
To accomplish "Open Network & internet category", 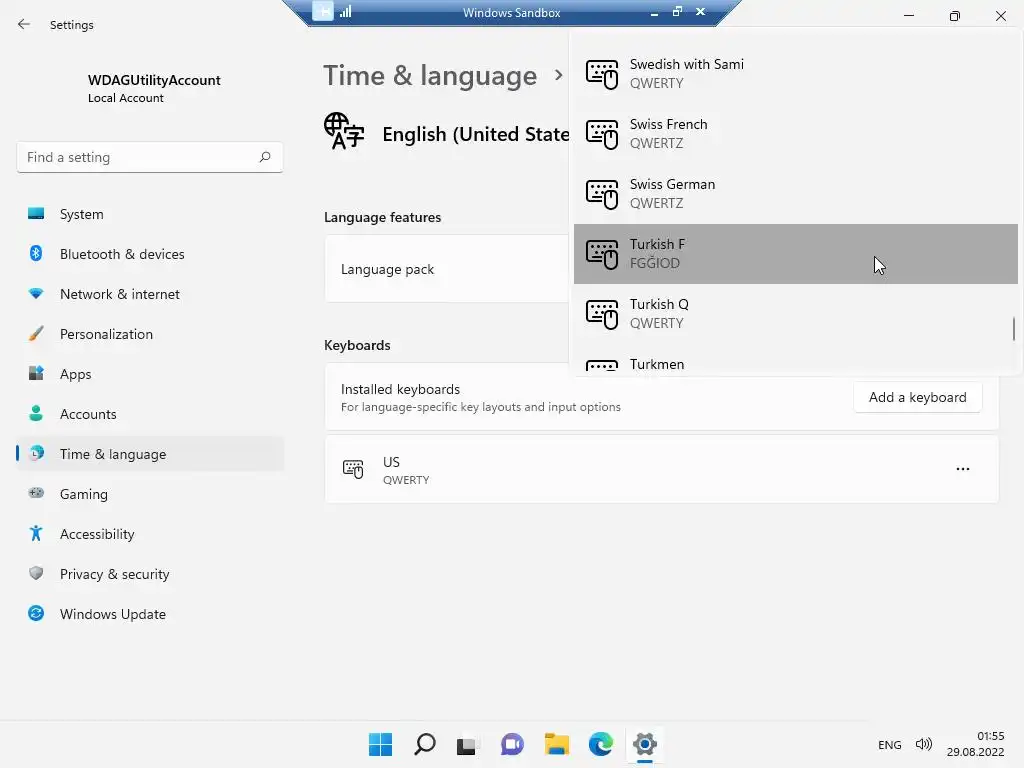I will (x=150, y=294).
